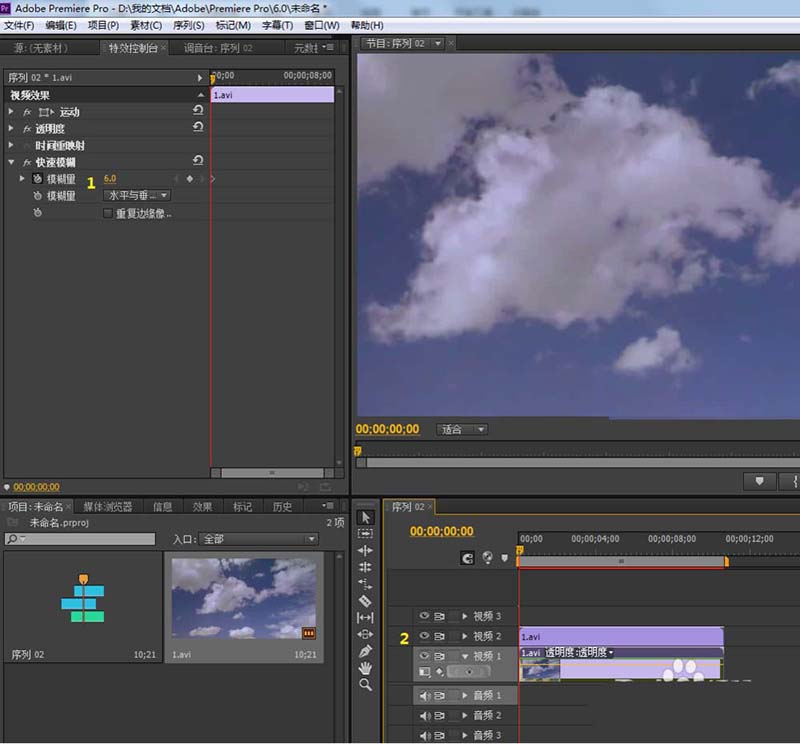
Task: Click set display style icon under 视频 1
Action: [424, 672]
